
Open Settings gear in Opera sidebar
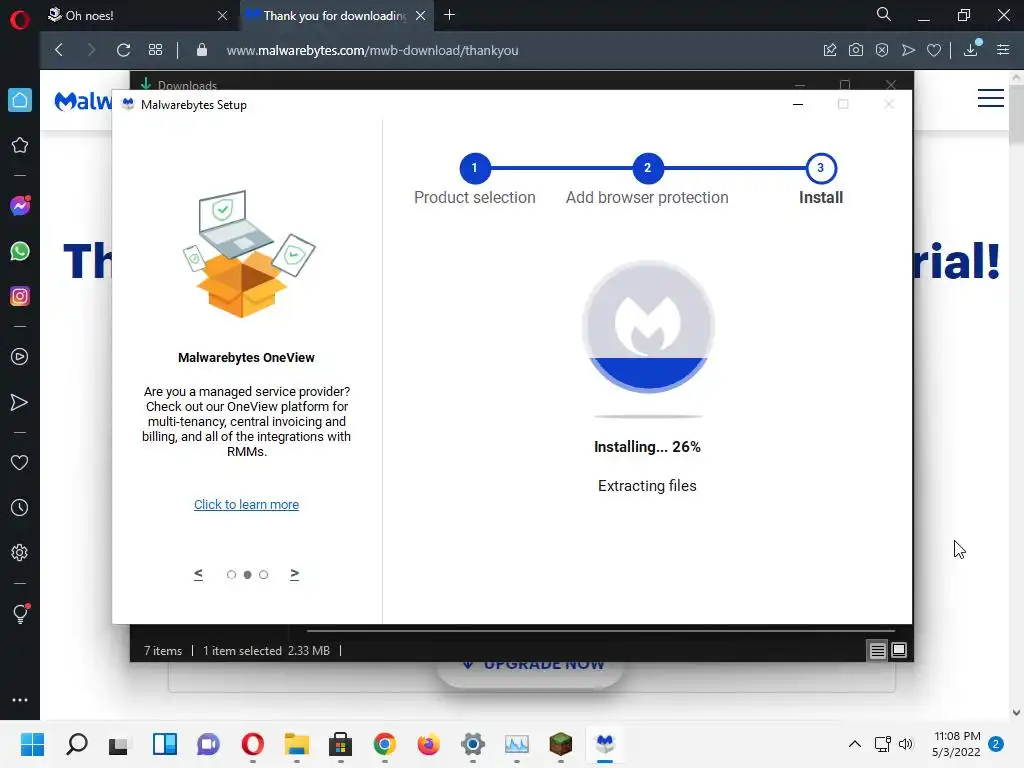tap(20, 552)
